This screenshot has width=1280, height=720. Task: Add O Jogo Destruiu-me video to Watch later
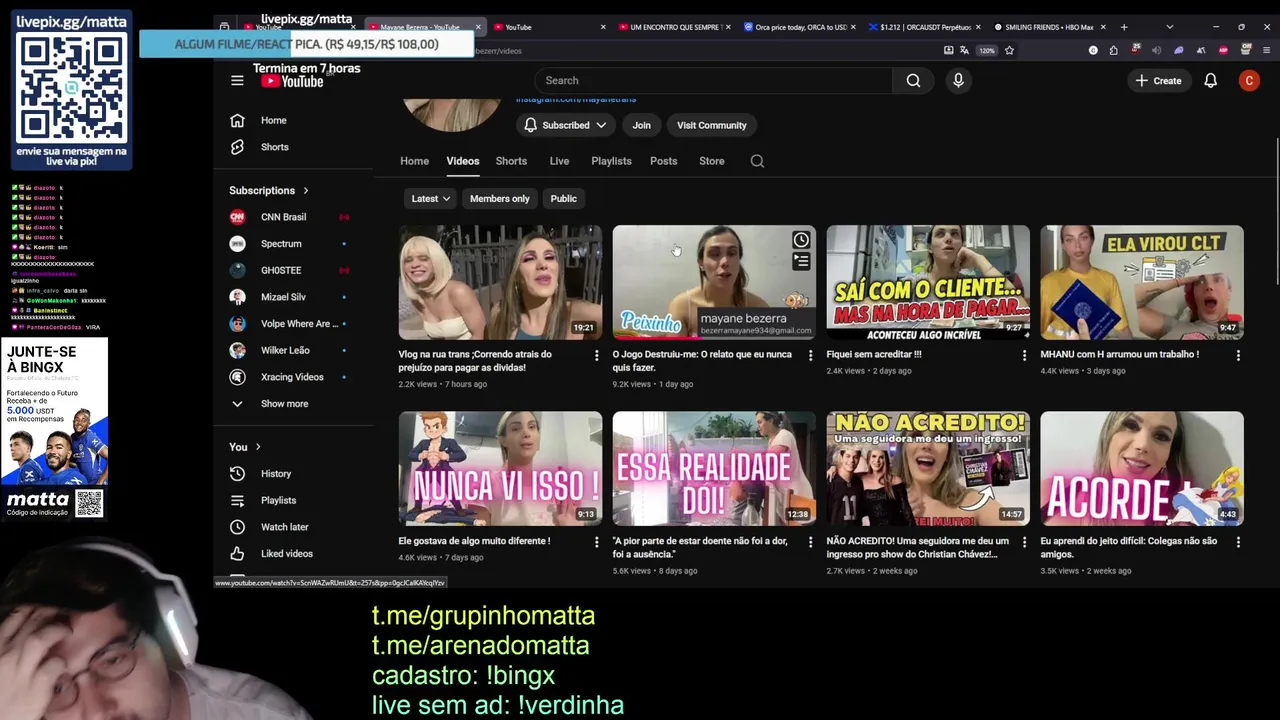(801, 240)
